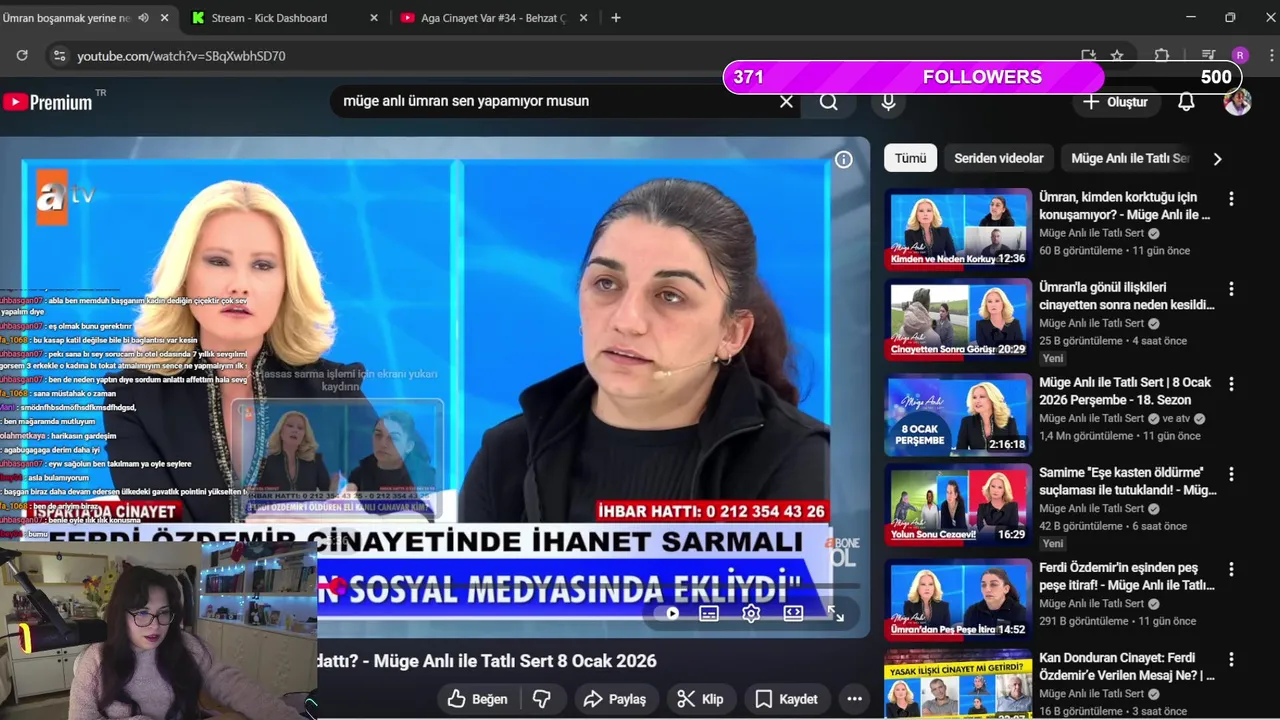Open the YouTube account avatar menu
Image resolution: width=1280 pixels, height=720 pixels.
click(1238, 102)
